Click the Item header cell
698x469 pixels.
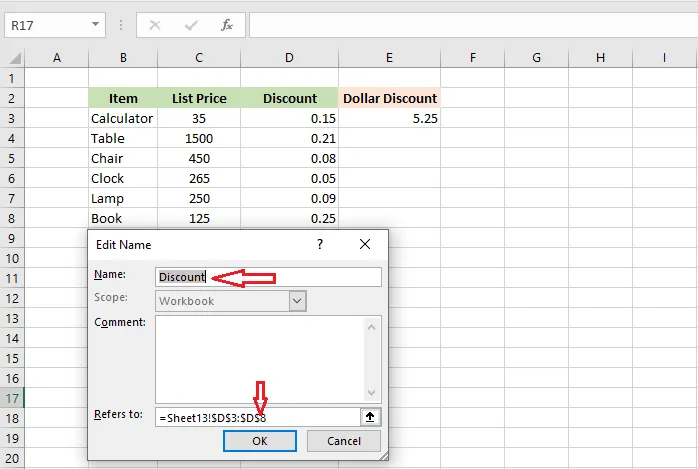[x=123, y=98]
